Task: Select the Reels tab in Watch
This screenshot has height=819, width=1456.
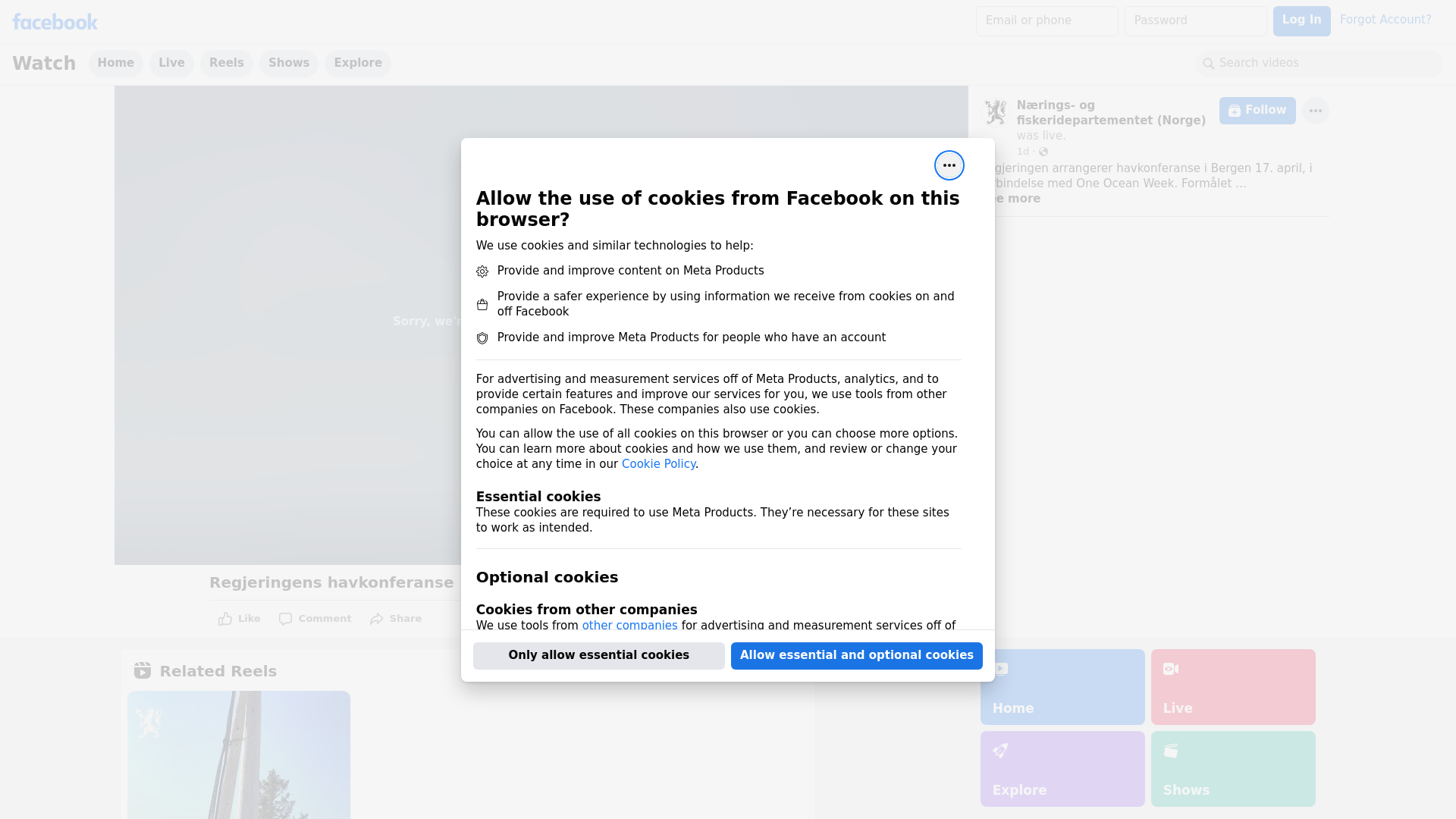Action: tap(227, 64)
